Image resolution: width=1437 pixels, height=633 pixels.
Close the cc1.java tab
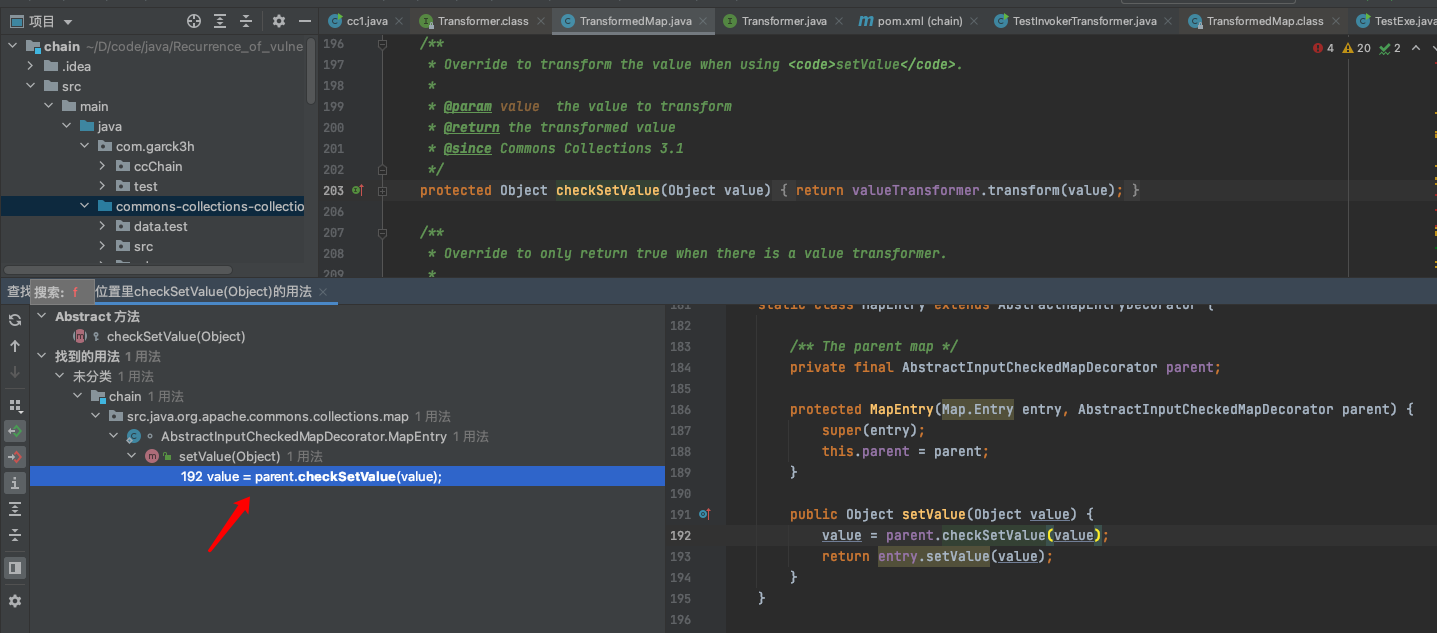pos(400,21)
